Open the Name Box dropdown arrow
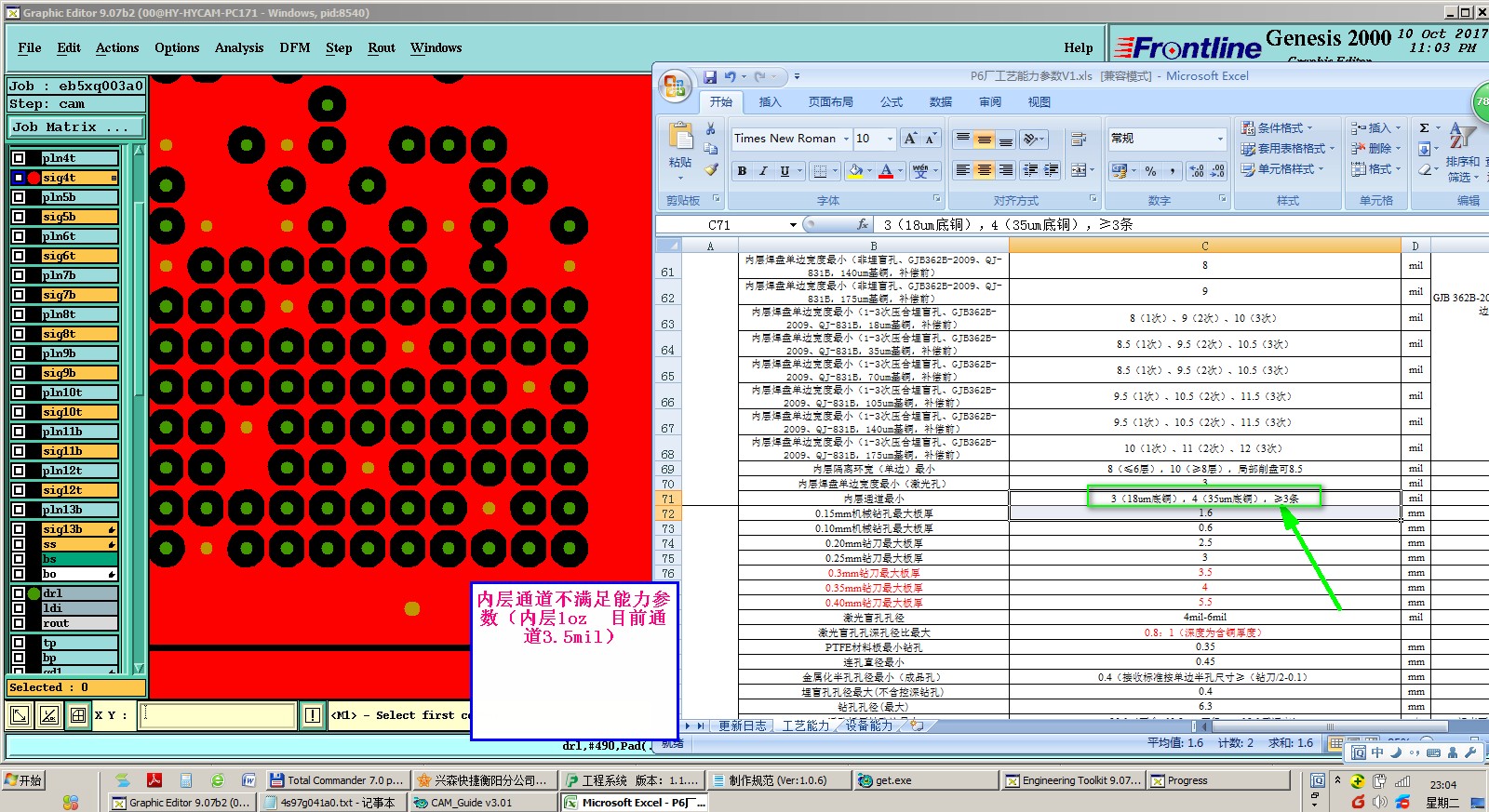Viewport: 1489px width, 812px height. click(793, 225)
